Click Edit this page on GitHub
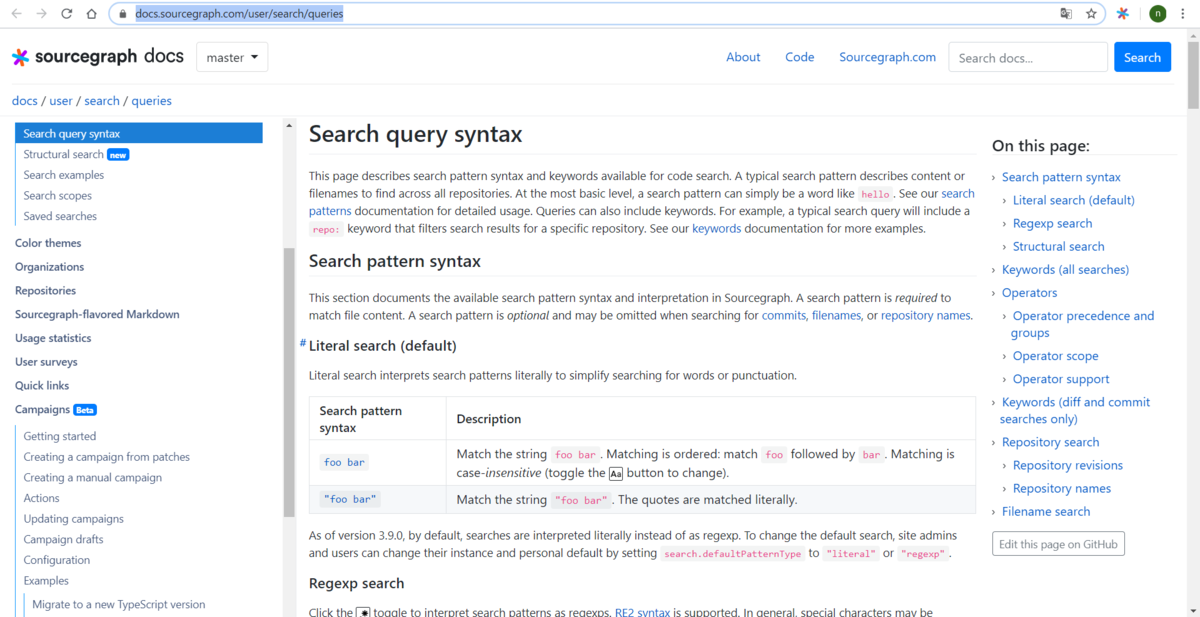Viewport: 1200px width, 617px height. point(1059,544)
